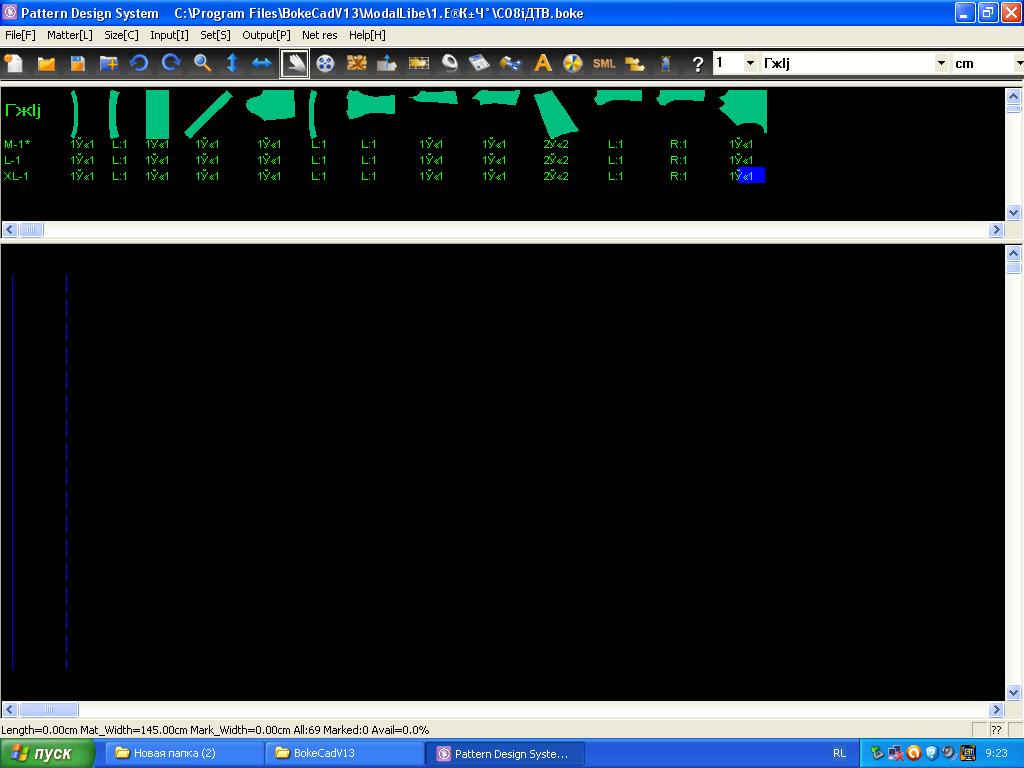This screenshot has width=1024, height=768.
Task: Click the green rectangle pattern piece thumbnail
Action: click(157, 114)
